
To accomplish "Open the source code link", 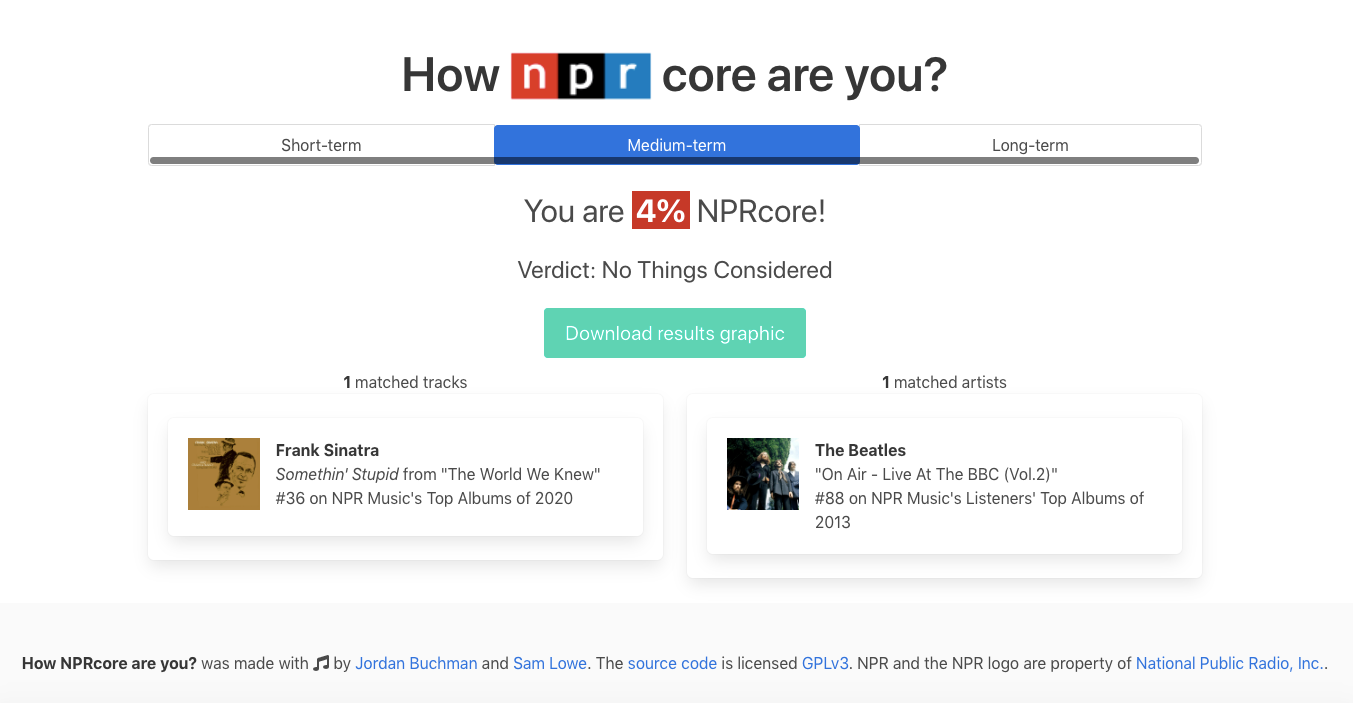I will [x=672, y=663].
